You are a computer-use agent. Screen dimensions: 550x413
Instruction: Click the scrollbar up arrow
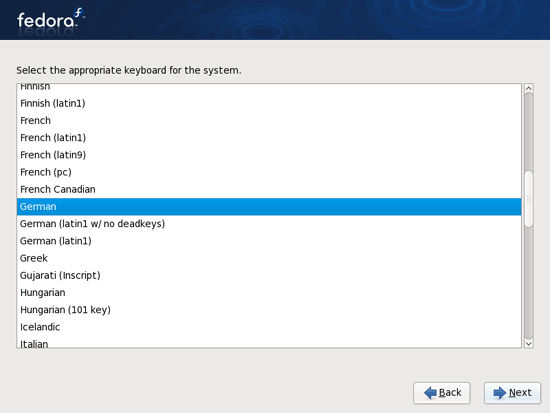click(529, 88)
